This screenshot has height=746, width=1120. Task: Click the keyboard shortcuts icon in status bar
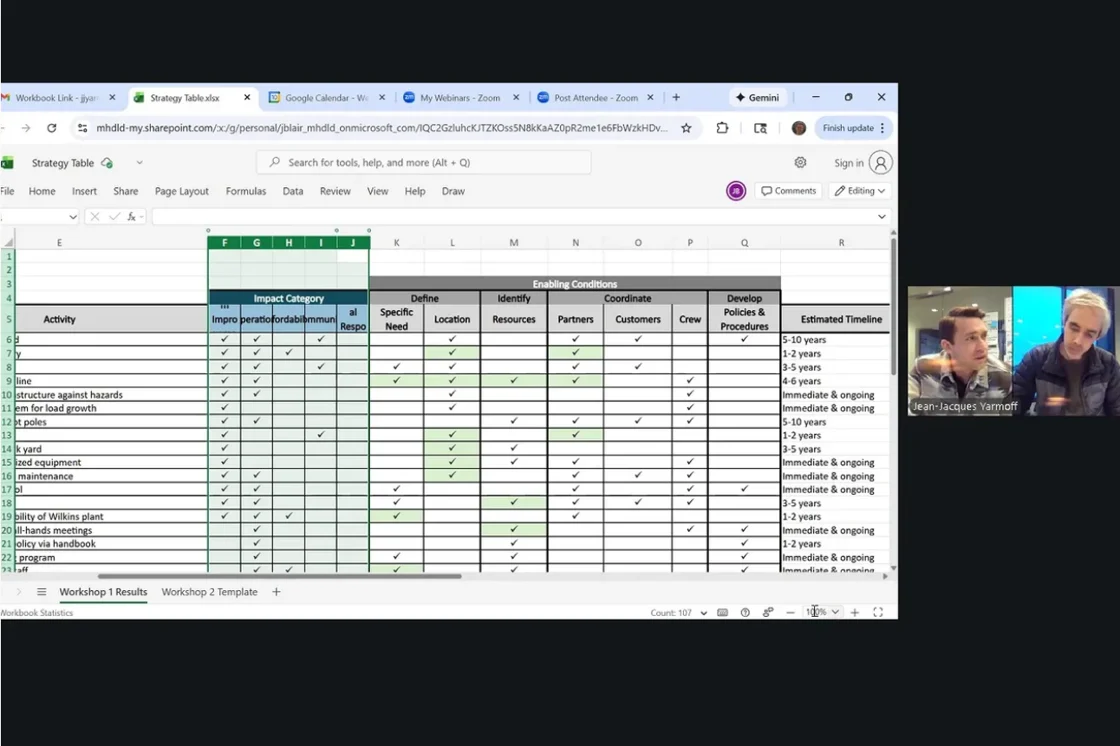(x=721, y=611)
